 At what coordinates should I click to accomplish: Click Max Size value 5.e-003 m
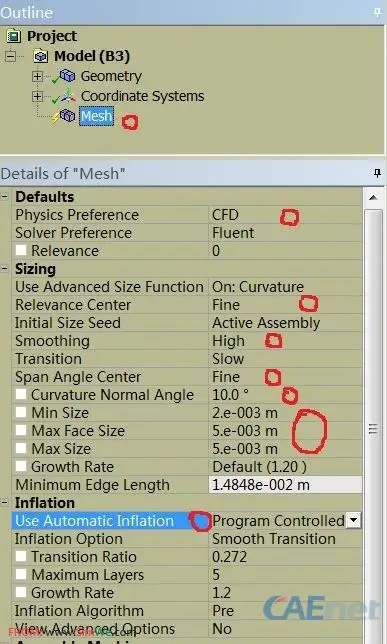pyautogui.click(x=245, y=448)
